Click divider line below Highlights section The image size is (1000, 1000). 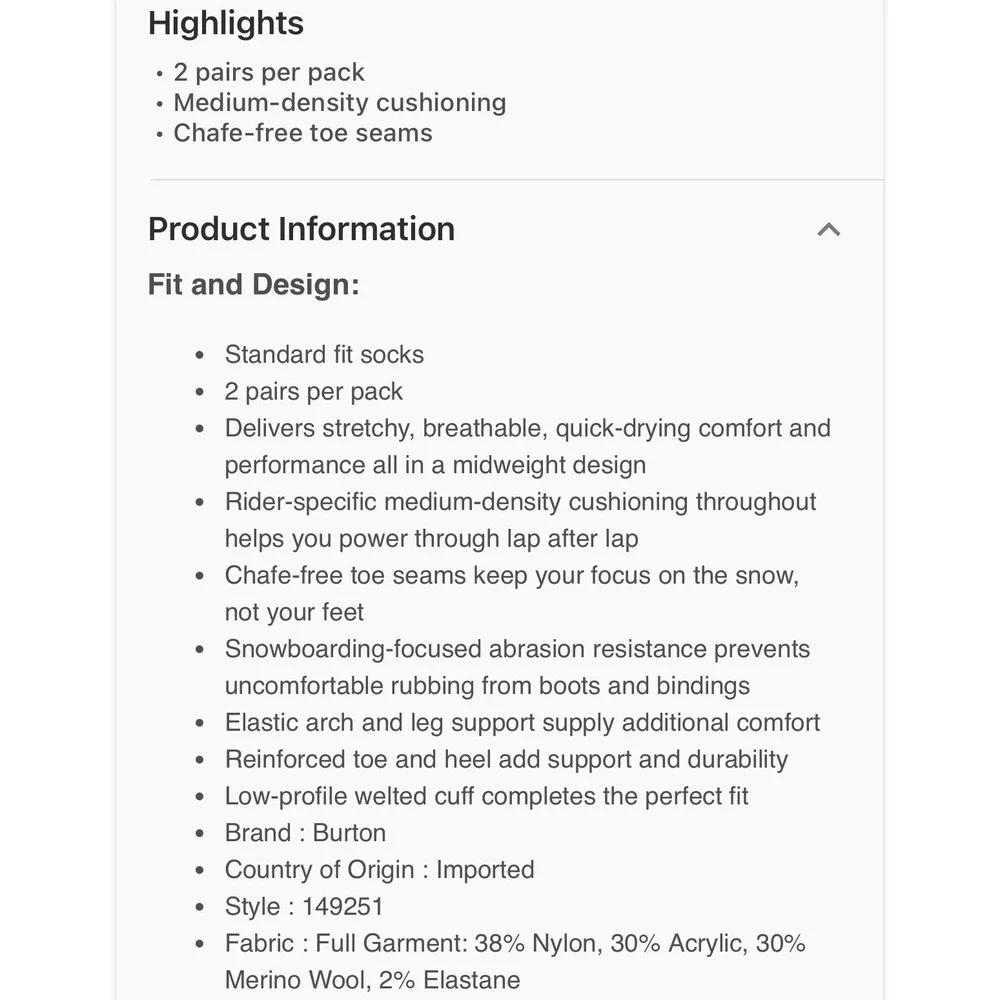(517, 180)
